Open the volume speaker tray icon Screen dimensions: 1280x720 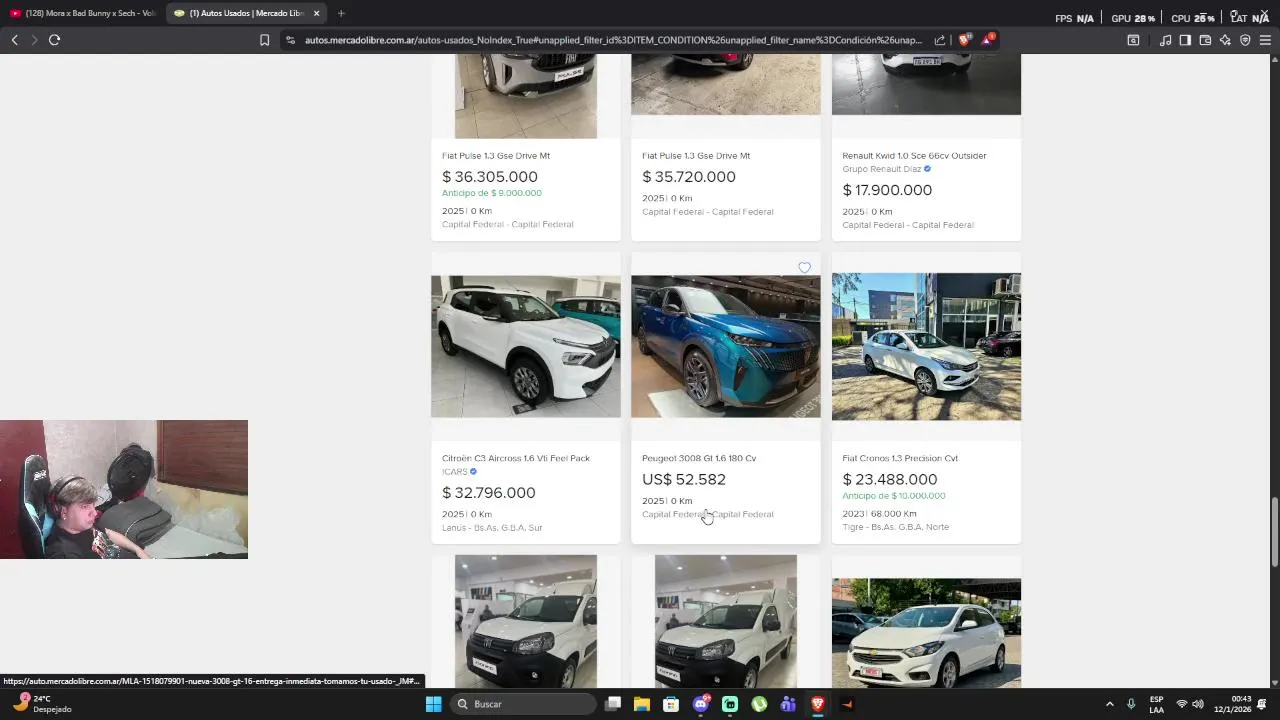pos(1198,704)
